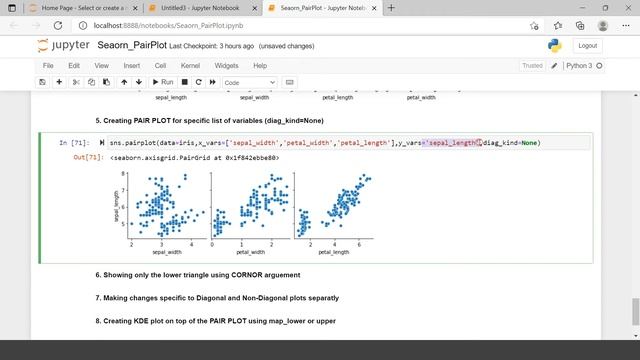Open browser favorites list icon
640x360 pixels.
558,26
